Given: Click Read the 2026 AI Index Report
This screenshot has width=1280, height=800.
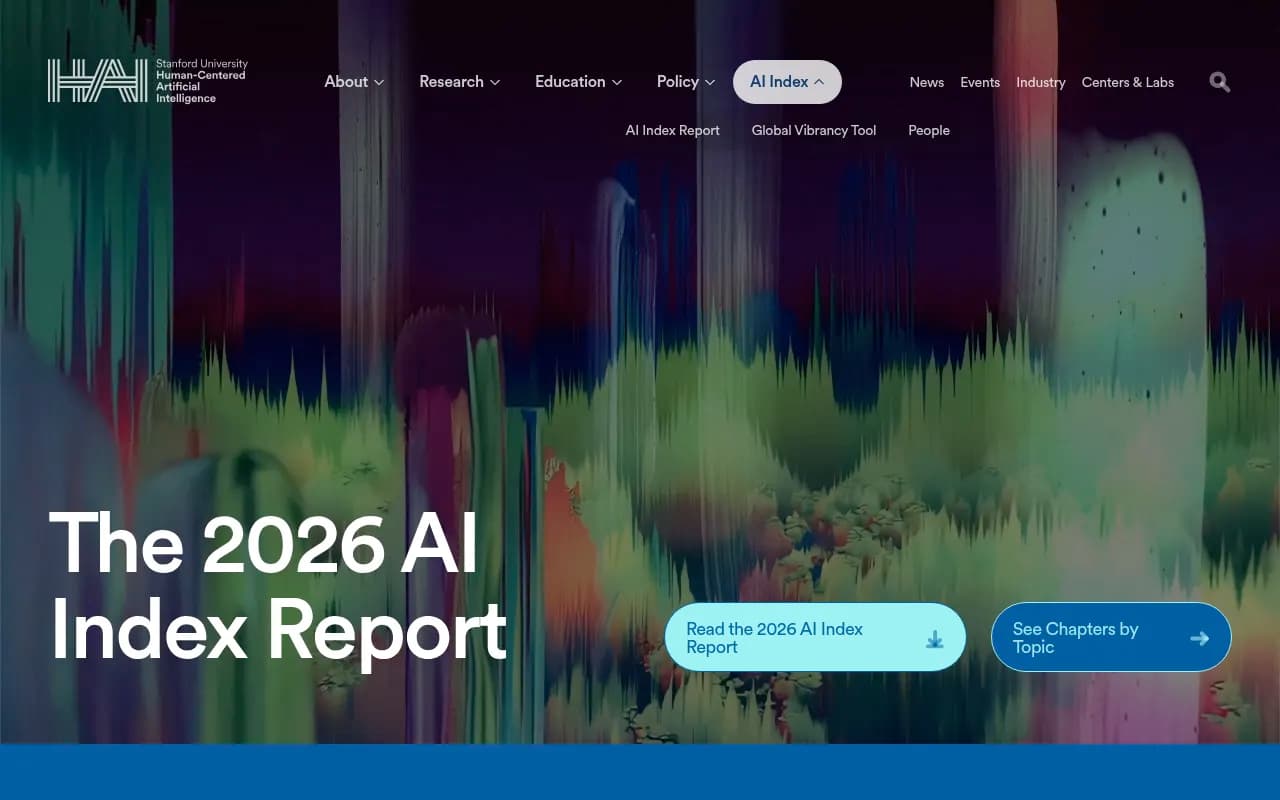Looking at the screenshot, I should [815, 637].
